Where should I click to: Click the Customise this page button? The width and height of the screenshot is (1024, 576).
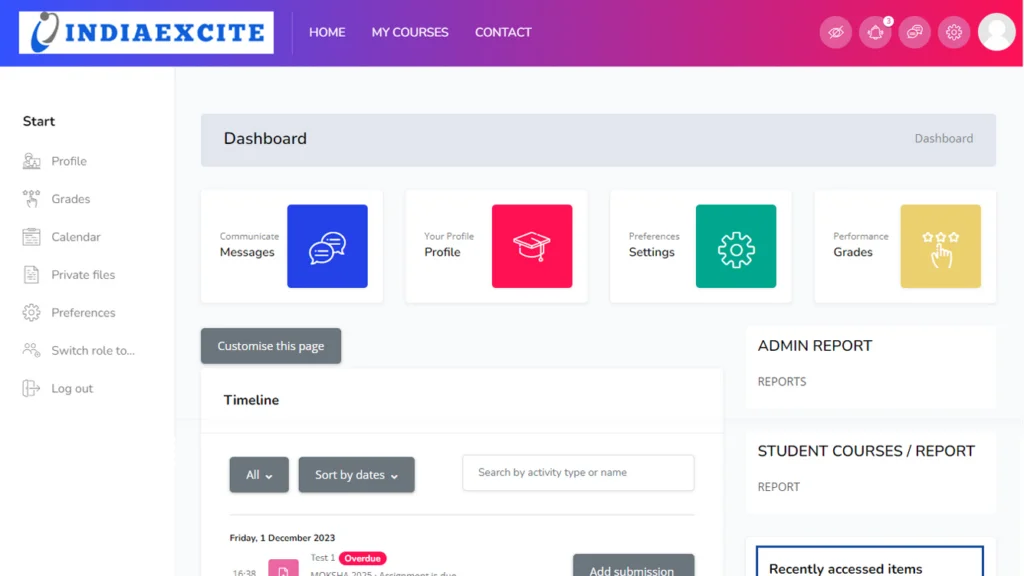[271, 346]
